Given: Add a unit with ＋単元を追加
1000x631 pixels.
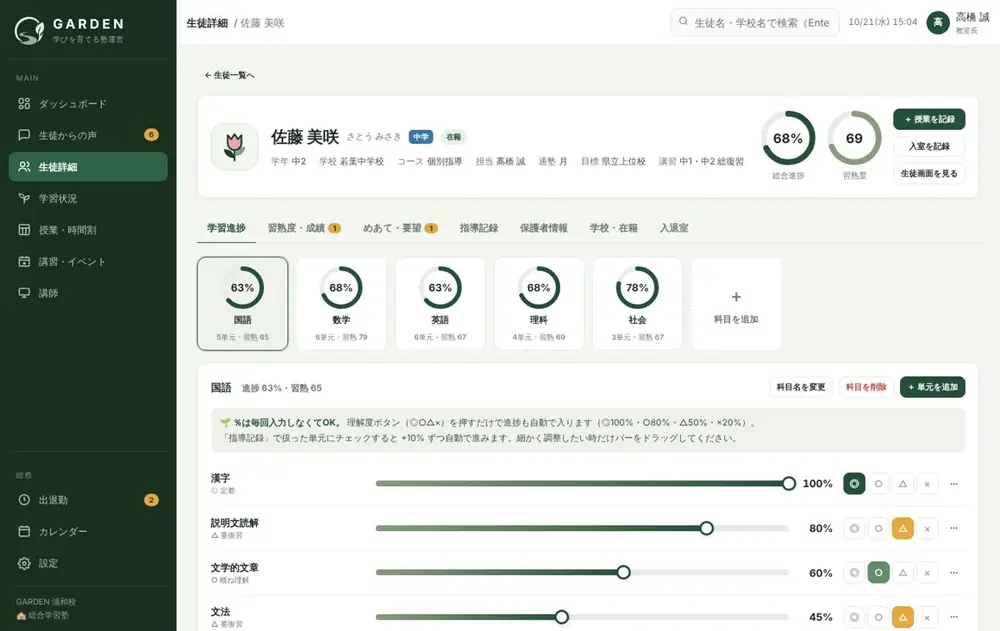Looking at the screenshot, I should point(932,387).
